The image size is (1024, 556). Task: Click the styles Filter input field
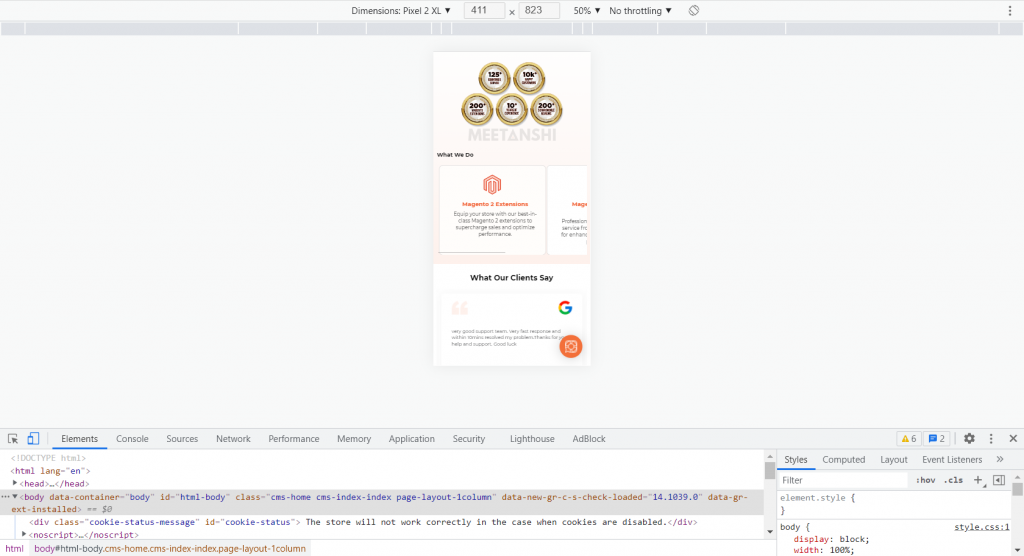click(840, 480)
